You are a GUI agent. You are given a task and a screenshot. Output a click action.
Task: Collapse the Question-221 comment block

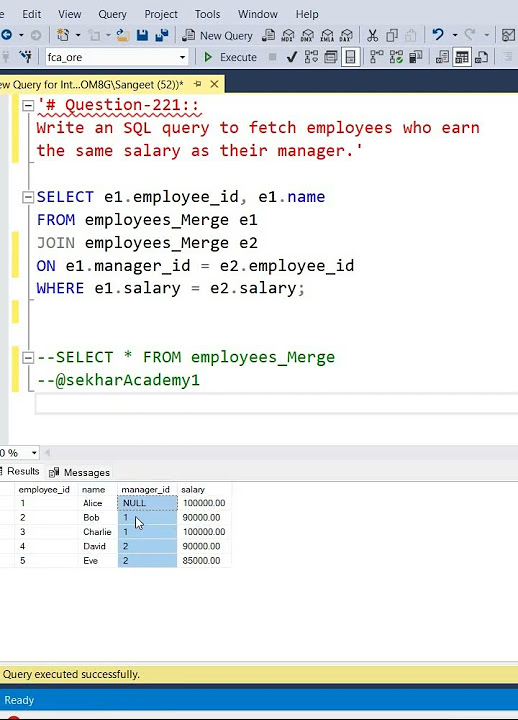28,106
